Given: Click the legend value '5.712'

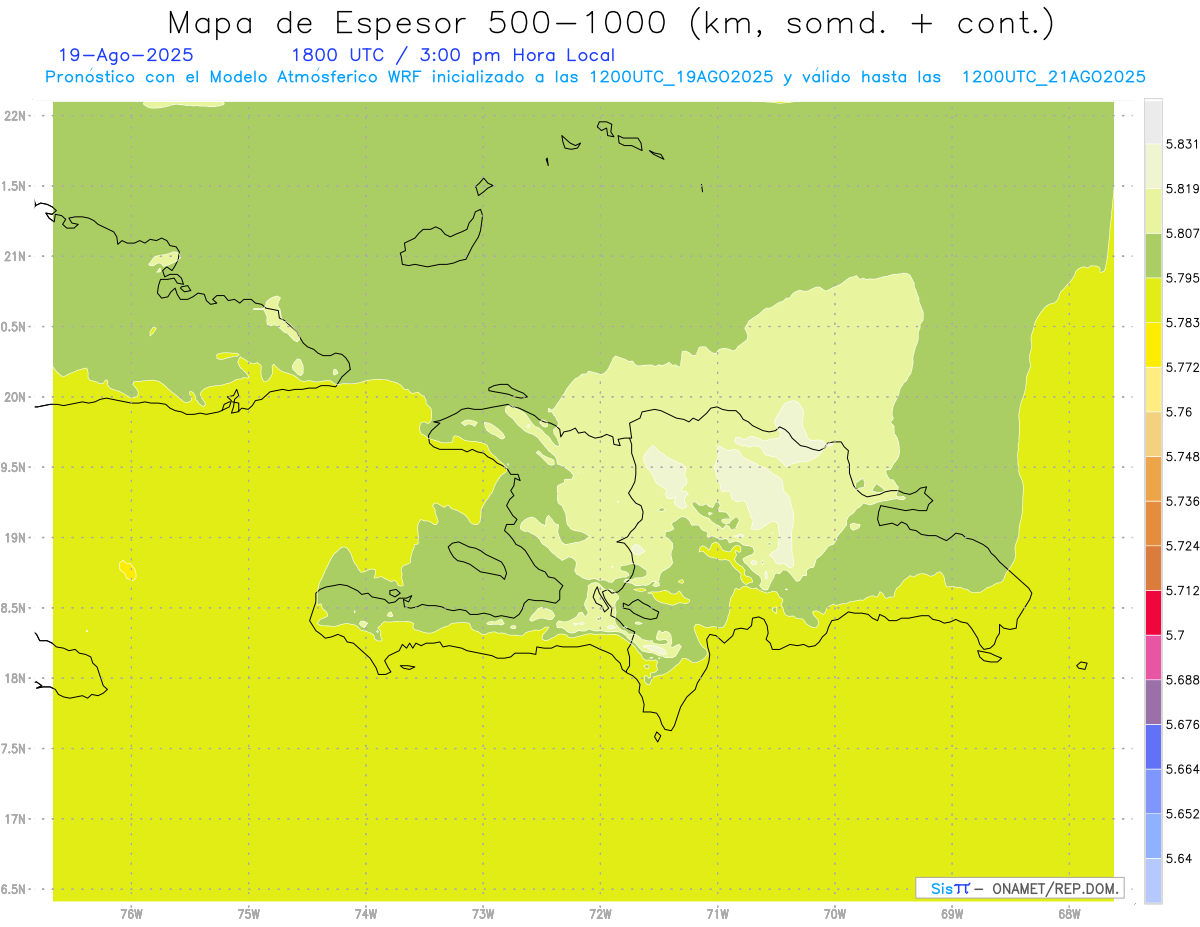Looking at the screenshot, I should [1182, 591].
